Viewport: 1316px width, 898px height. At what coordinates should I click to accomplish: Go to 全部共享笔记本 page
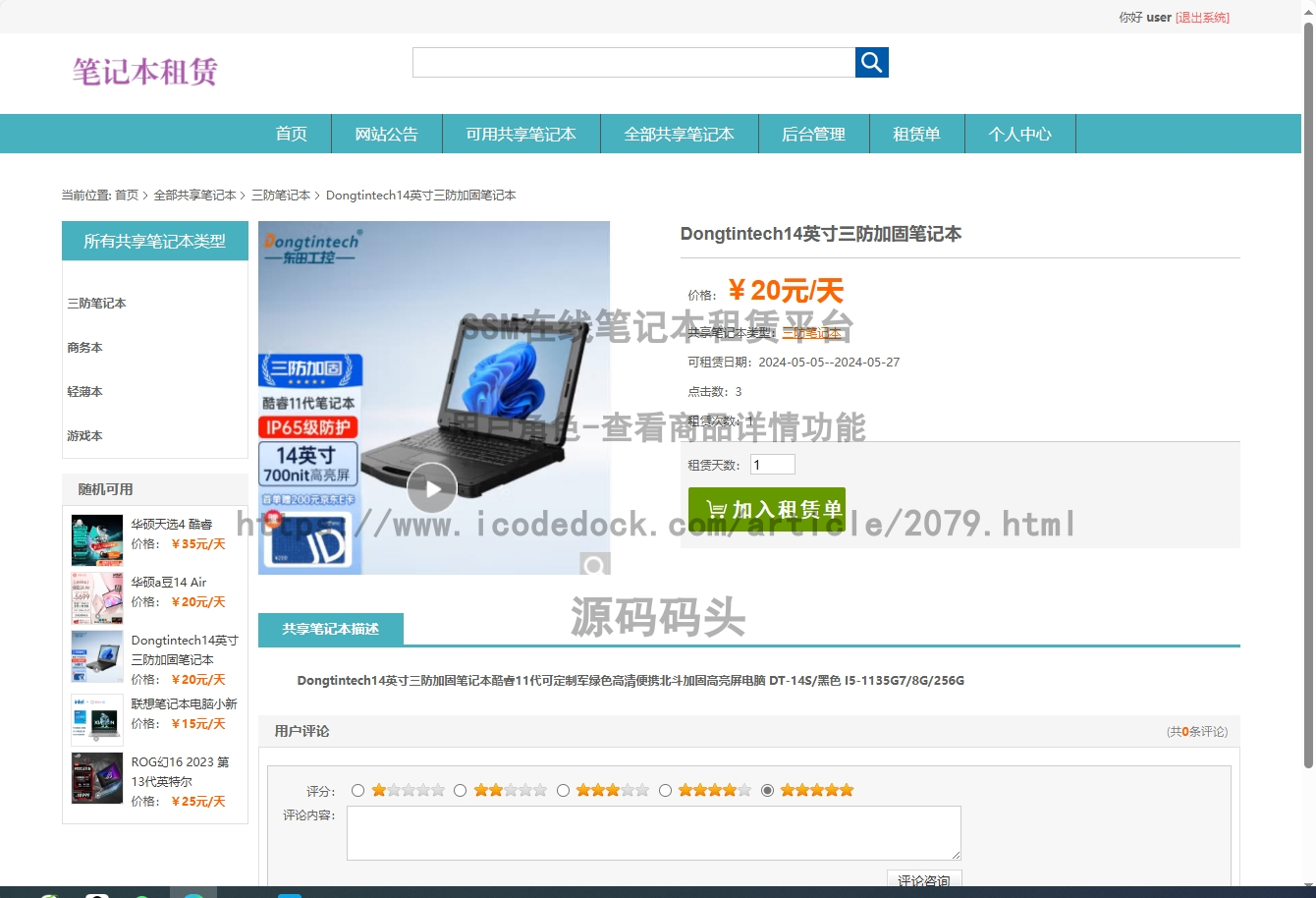(x=680, y=134)
